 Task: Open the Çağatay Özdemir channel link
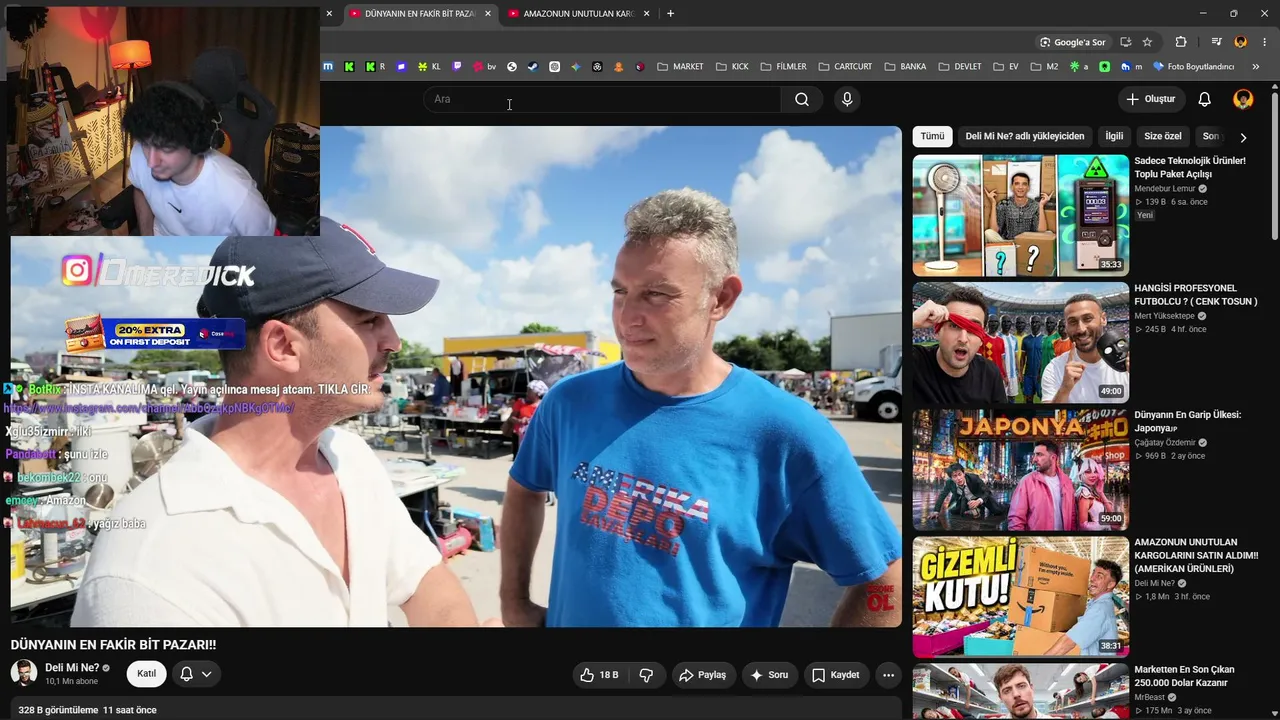click(x=1165, y=443)
